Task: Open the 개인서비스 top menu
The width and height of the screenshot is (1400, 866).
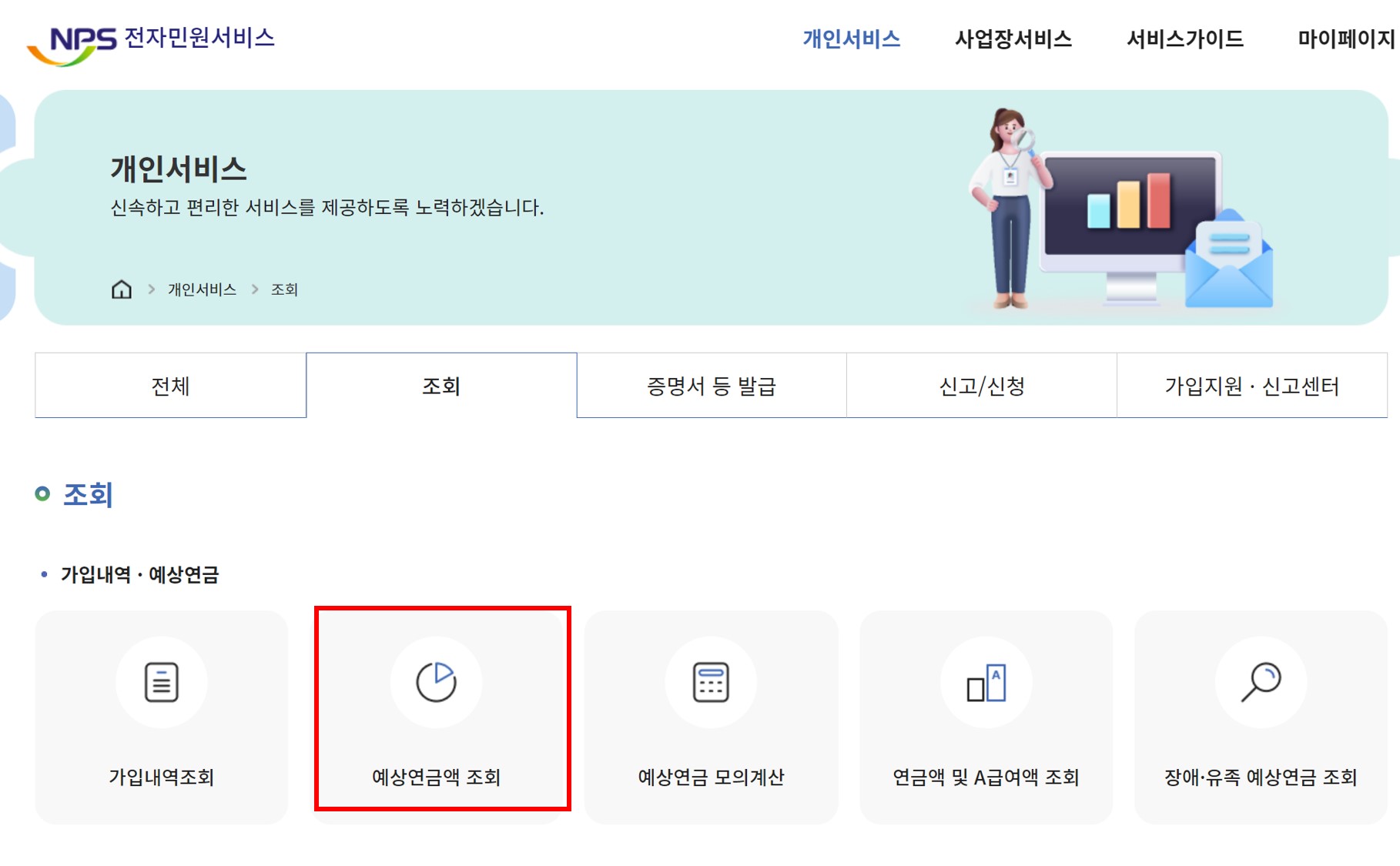Action: pyautogui.click(x=852, y=38)
